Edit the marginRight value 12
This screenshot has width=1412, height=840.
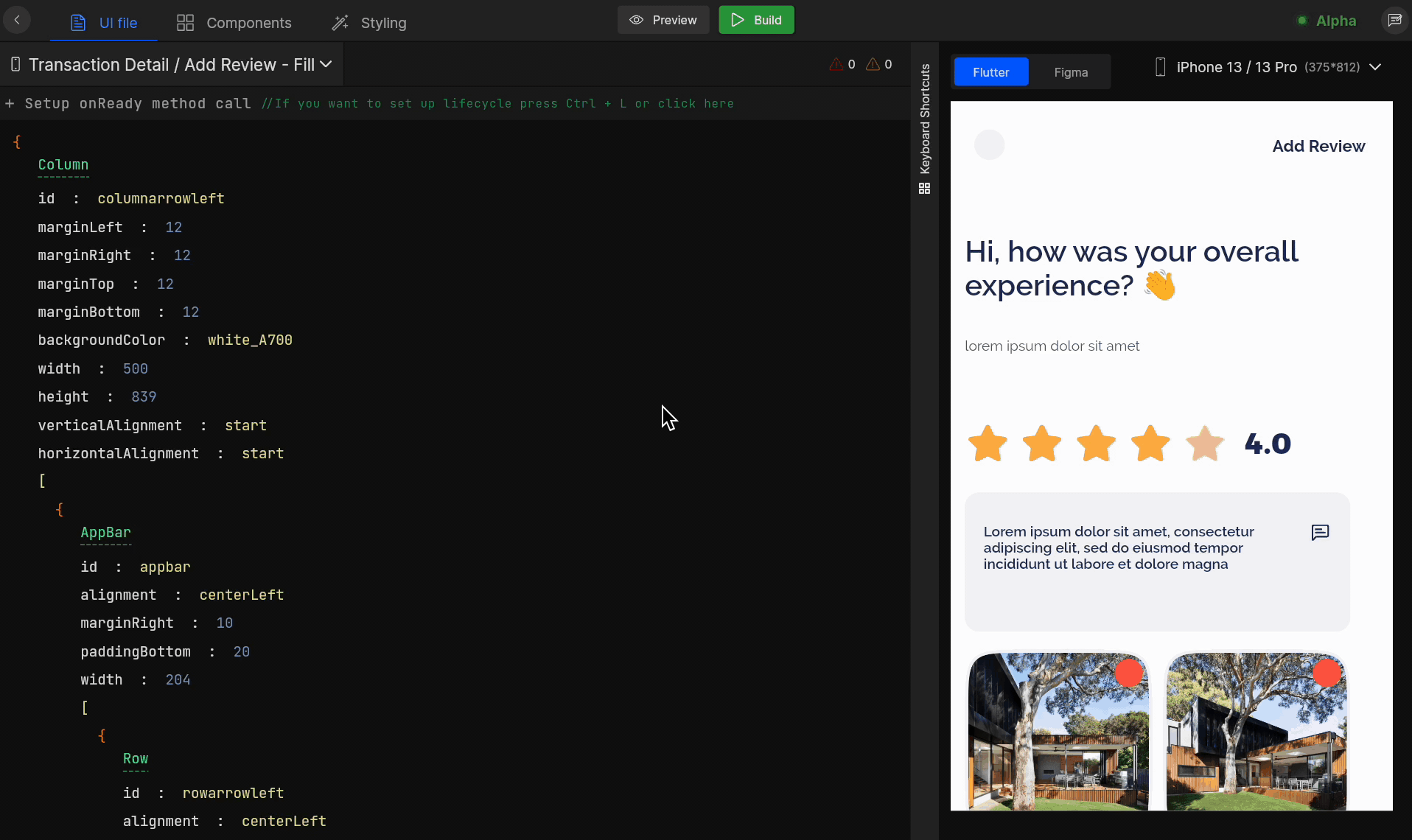pos(182,255)
